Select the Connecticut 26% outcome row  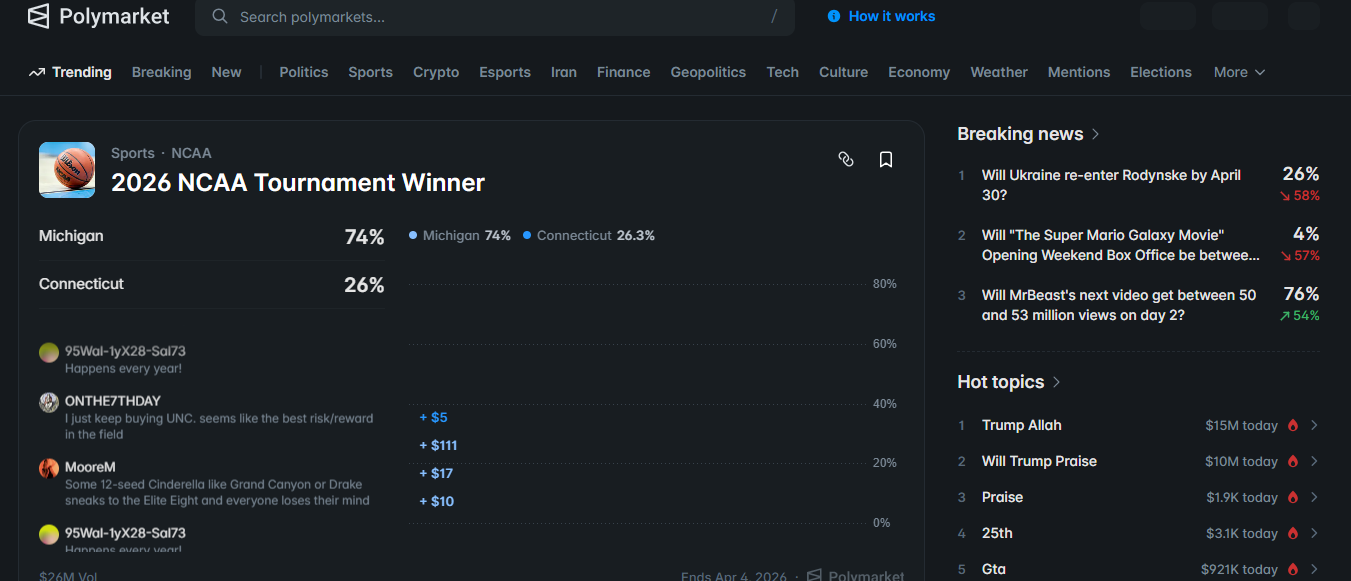211,285
